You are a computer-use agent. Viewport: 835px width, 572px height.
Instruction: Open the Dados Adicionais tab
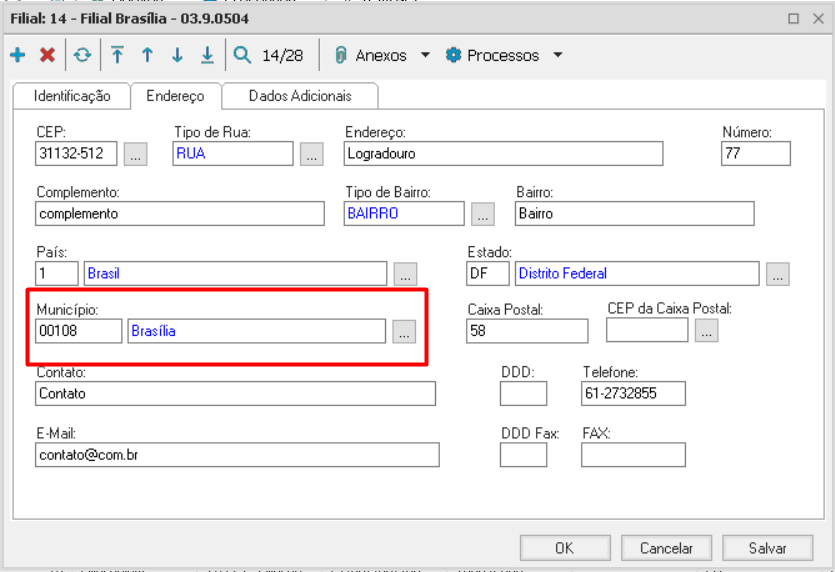pyautogui.click(x=300, y=96)
